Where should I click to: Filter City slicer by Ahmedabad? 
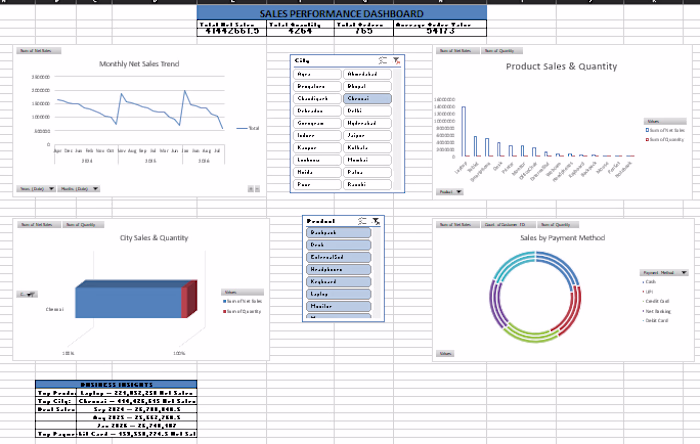click(367, 74)
